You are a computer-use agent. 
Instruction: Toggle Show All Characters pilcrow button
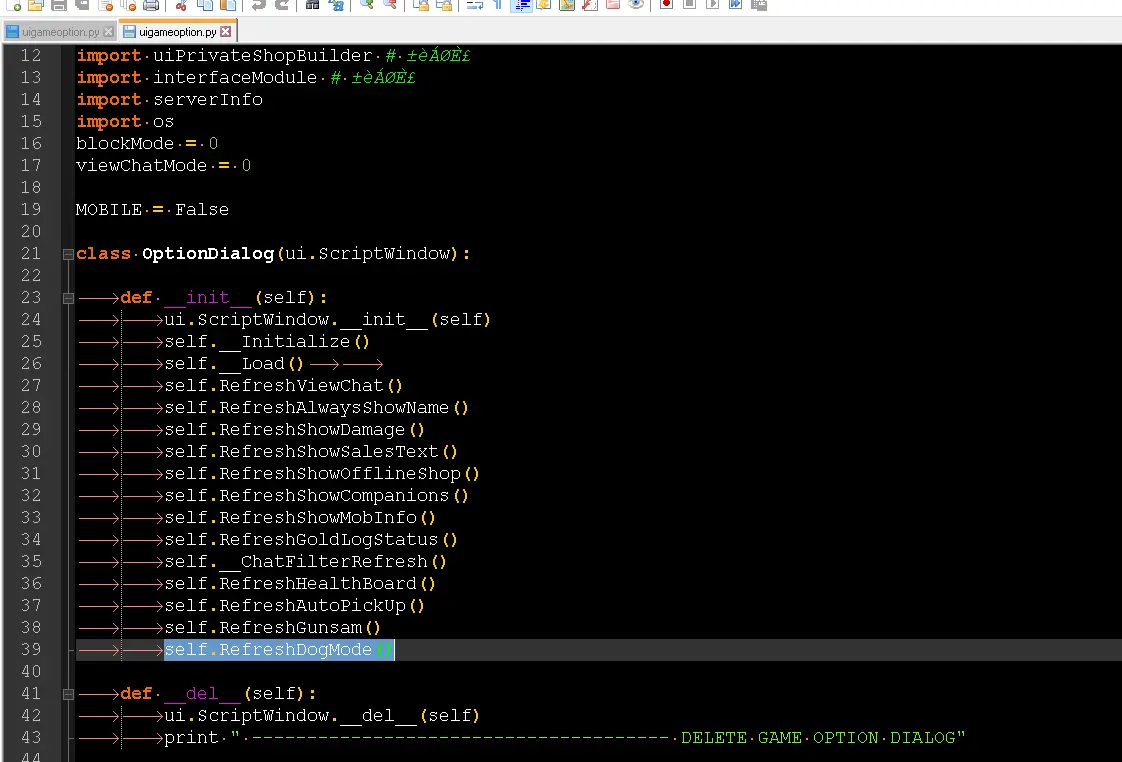(497, 5)
